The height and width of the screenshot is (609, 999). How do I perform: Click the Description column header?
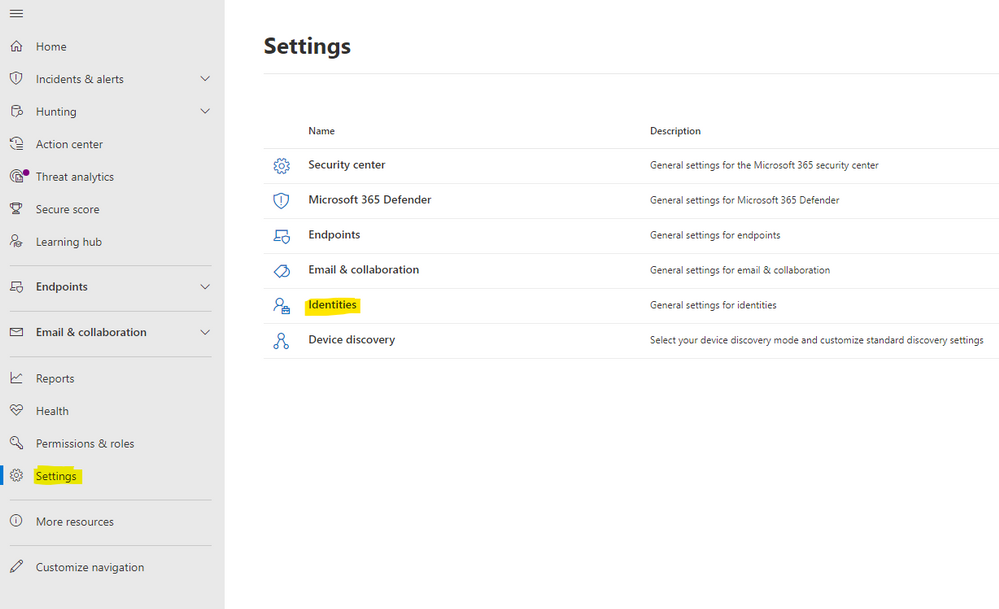coord(675,131)
